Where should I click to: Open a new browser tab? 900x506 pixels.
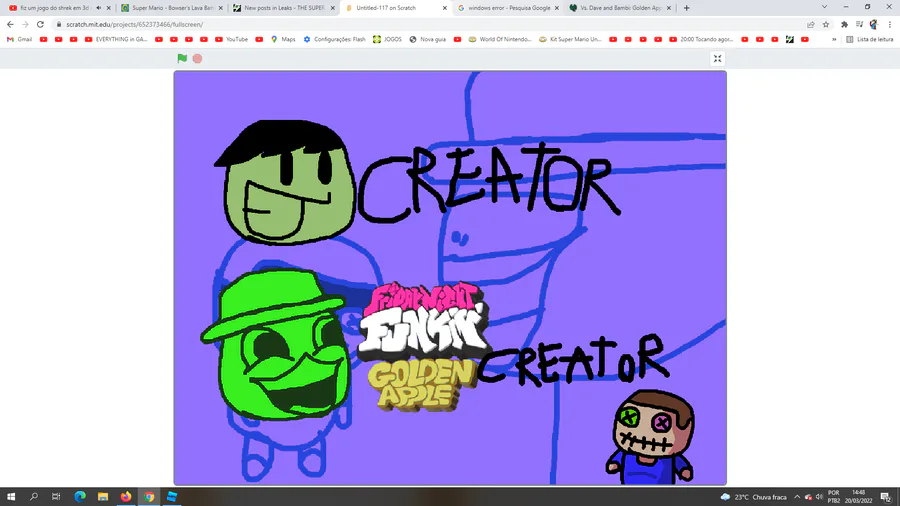pos(686,8)
